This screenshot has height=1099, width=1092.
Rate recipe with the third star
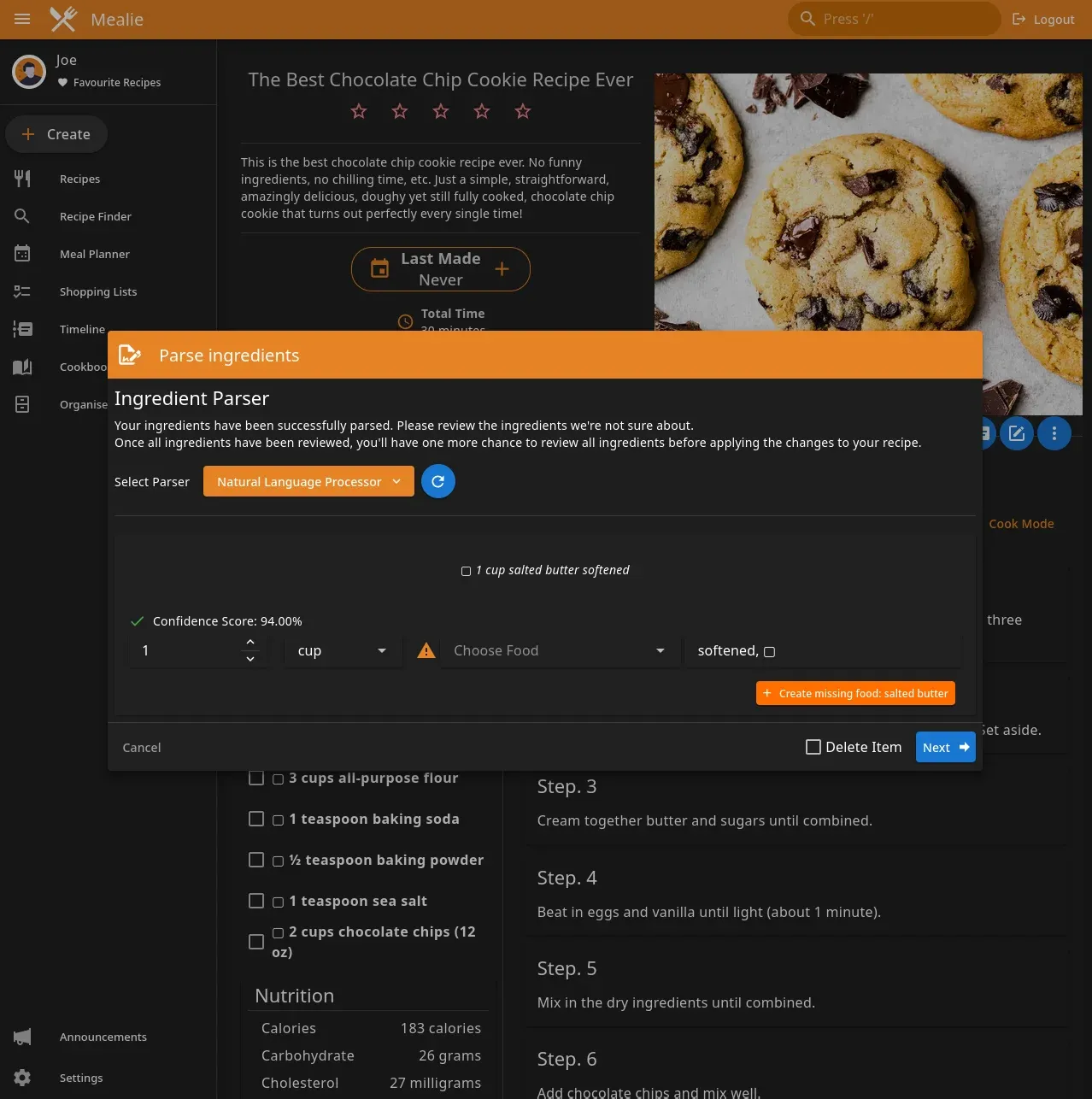(441, 111)
